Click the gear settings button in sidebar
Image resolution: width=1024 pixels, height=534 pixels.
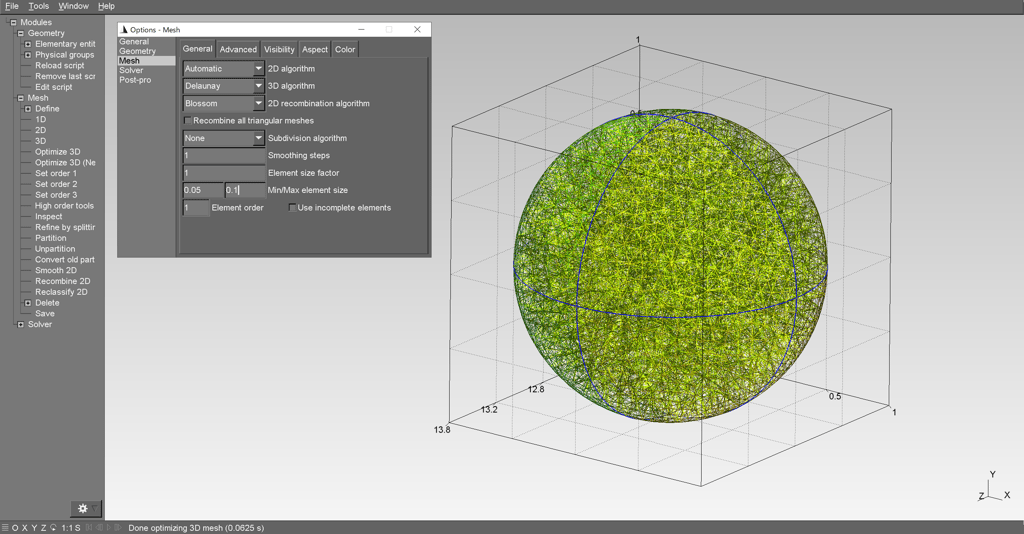tap(83, 509)
